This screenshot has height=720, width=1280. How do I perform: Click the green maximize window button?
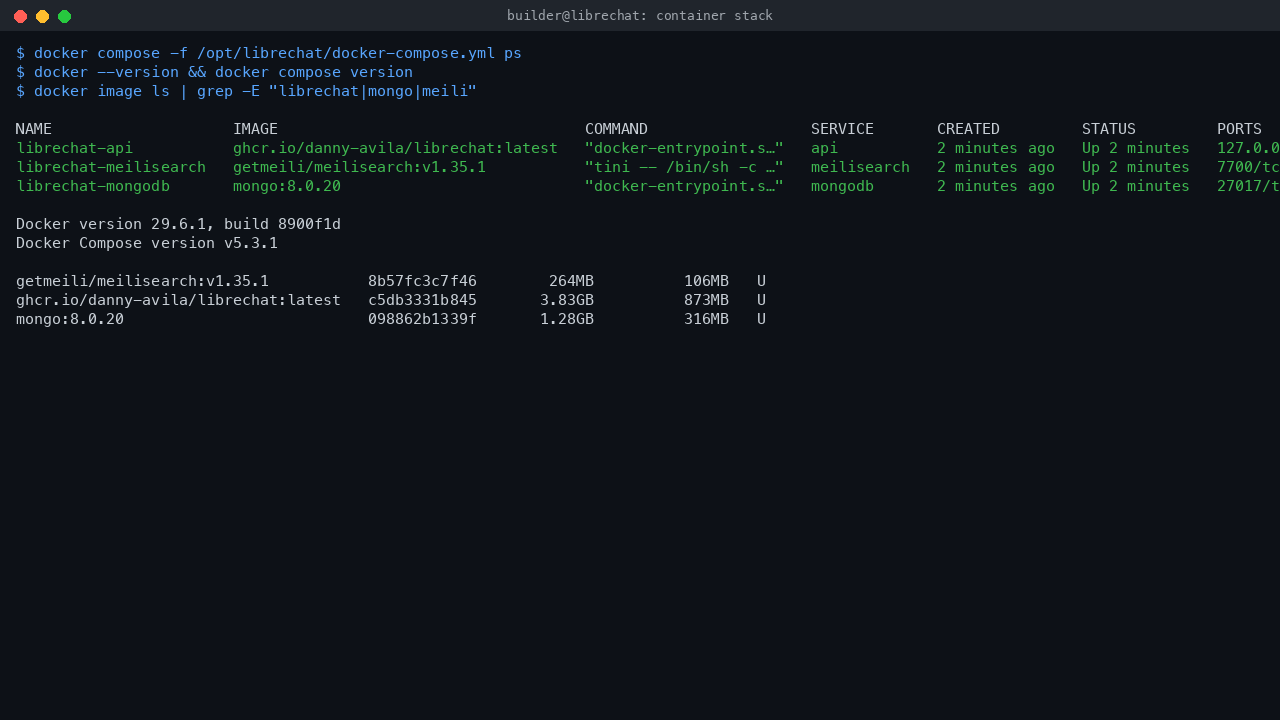(64, 16)
